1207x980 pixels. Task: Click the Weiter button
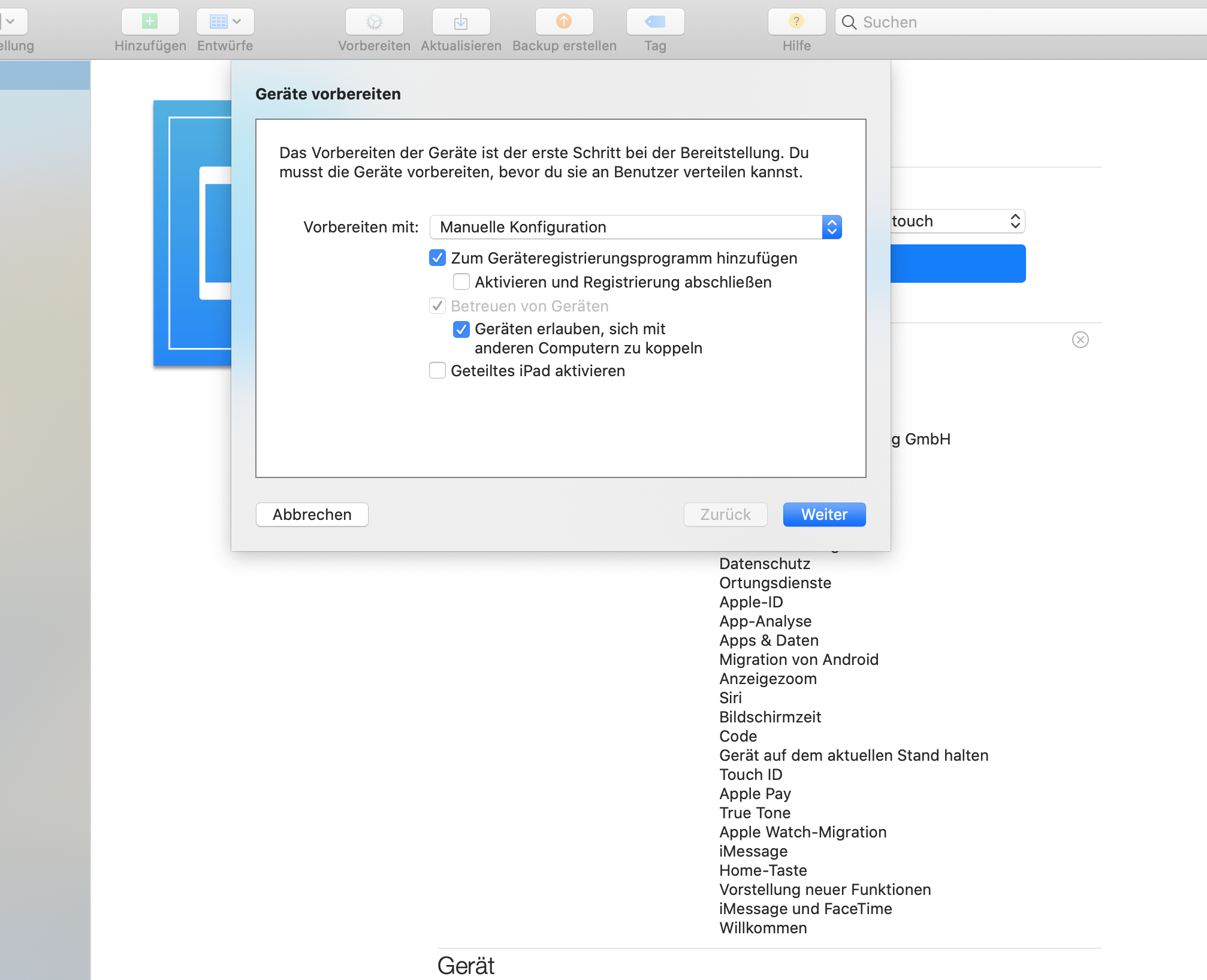(x=823, y=515)
